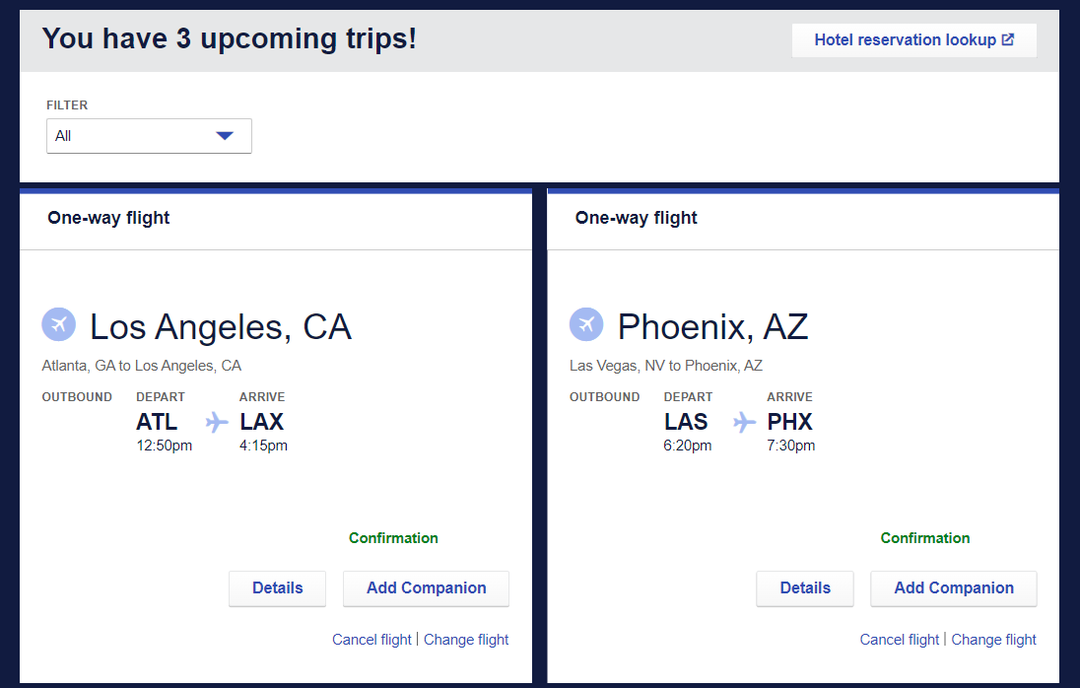Click the airplane icon beside Phoenix, AZ
The width and height of the screenshot is (1080, 688).
586,324
